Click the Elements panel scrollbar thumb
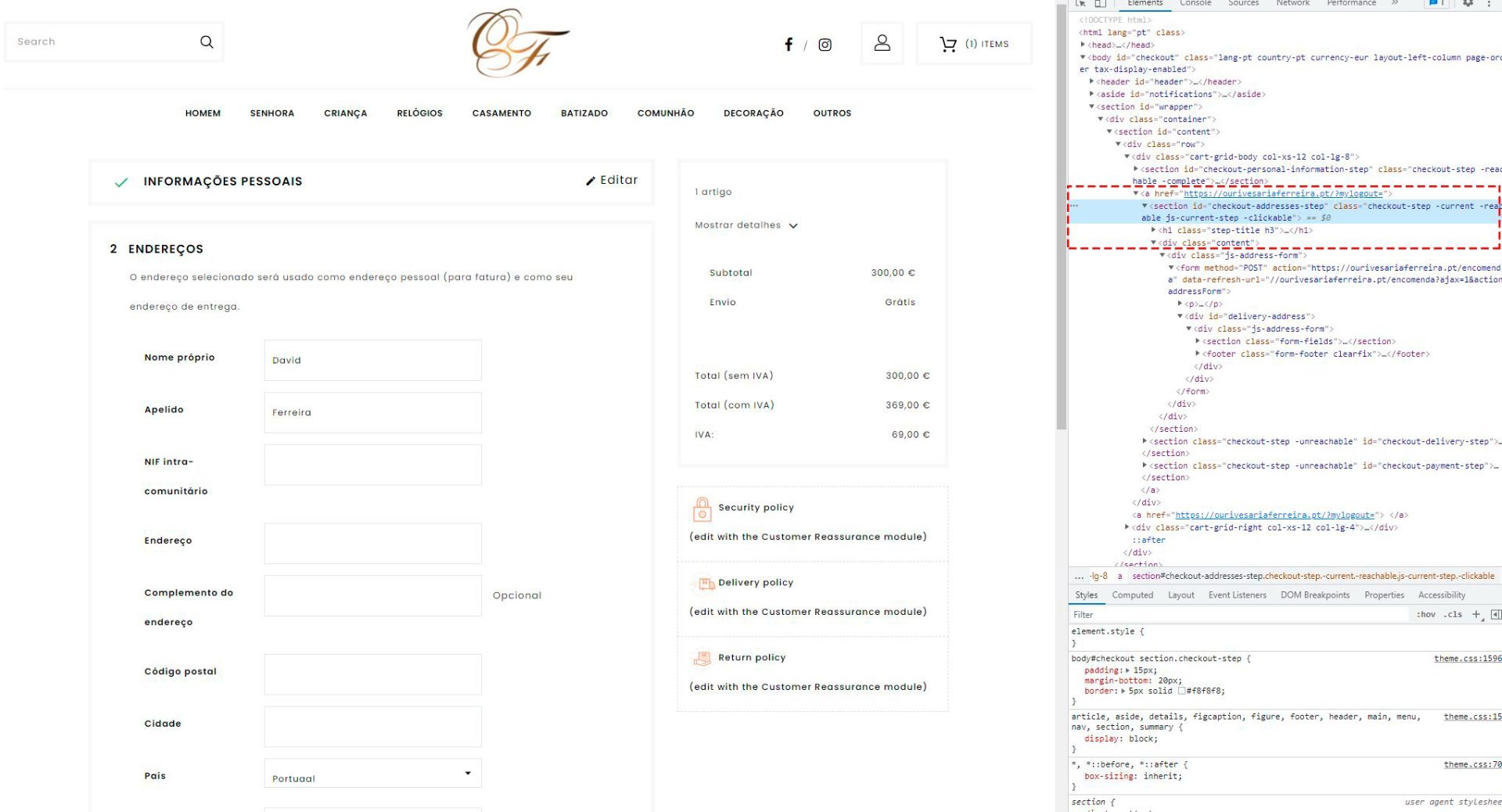 click(1062, 217)
